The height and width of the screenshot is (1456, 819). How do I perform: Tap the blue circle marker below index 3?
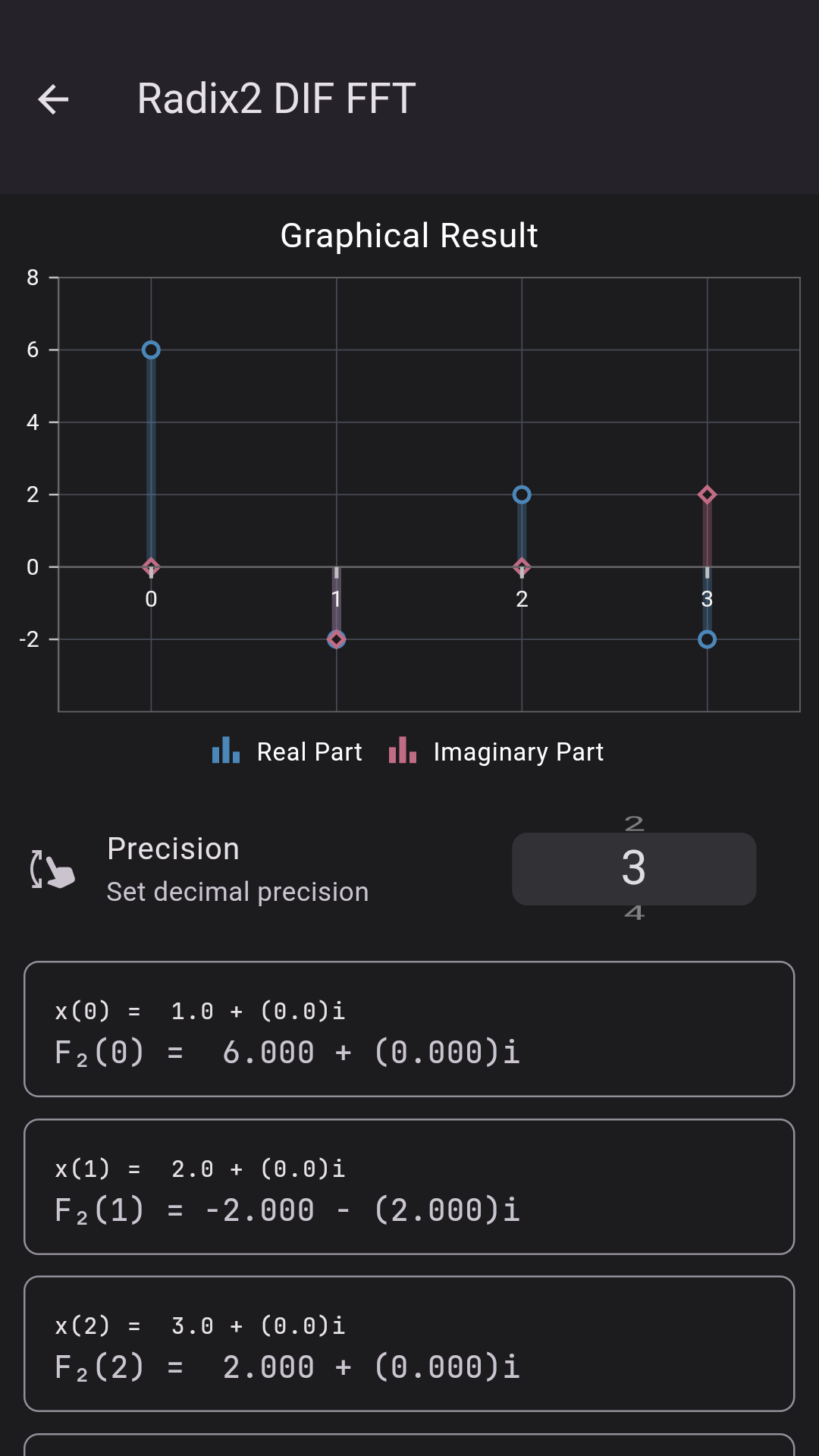click(707, 639)
